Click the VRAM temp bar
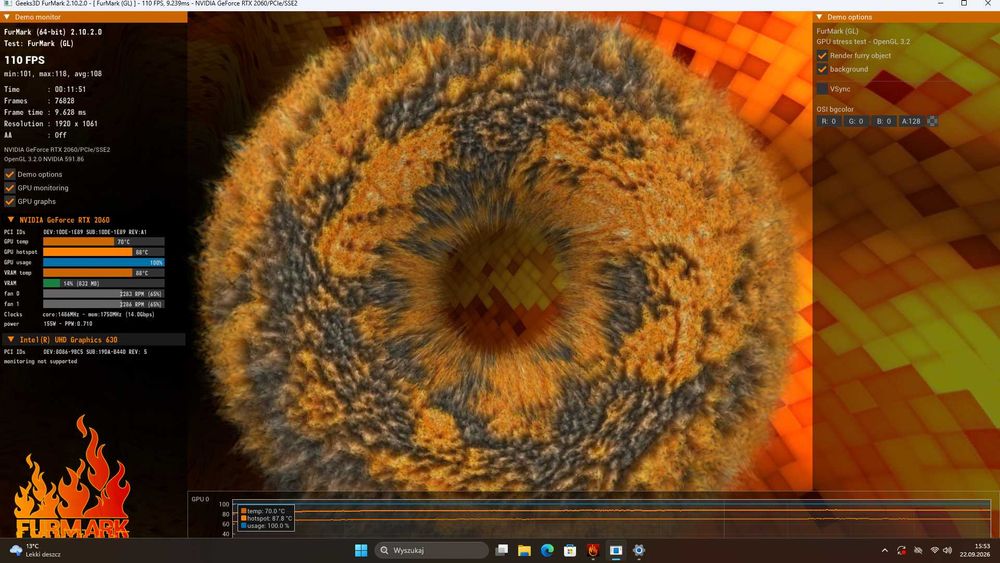Image resolution: width=1000 pixels, height=563 pixels. [103, 273]
